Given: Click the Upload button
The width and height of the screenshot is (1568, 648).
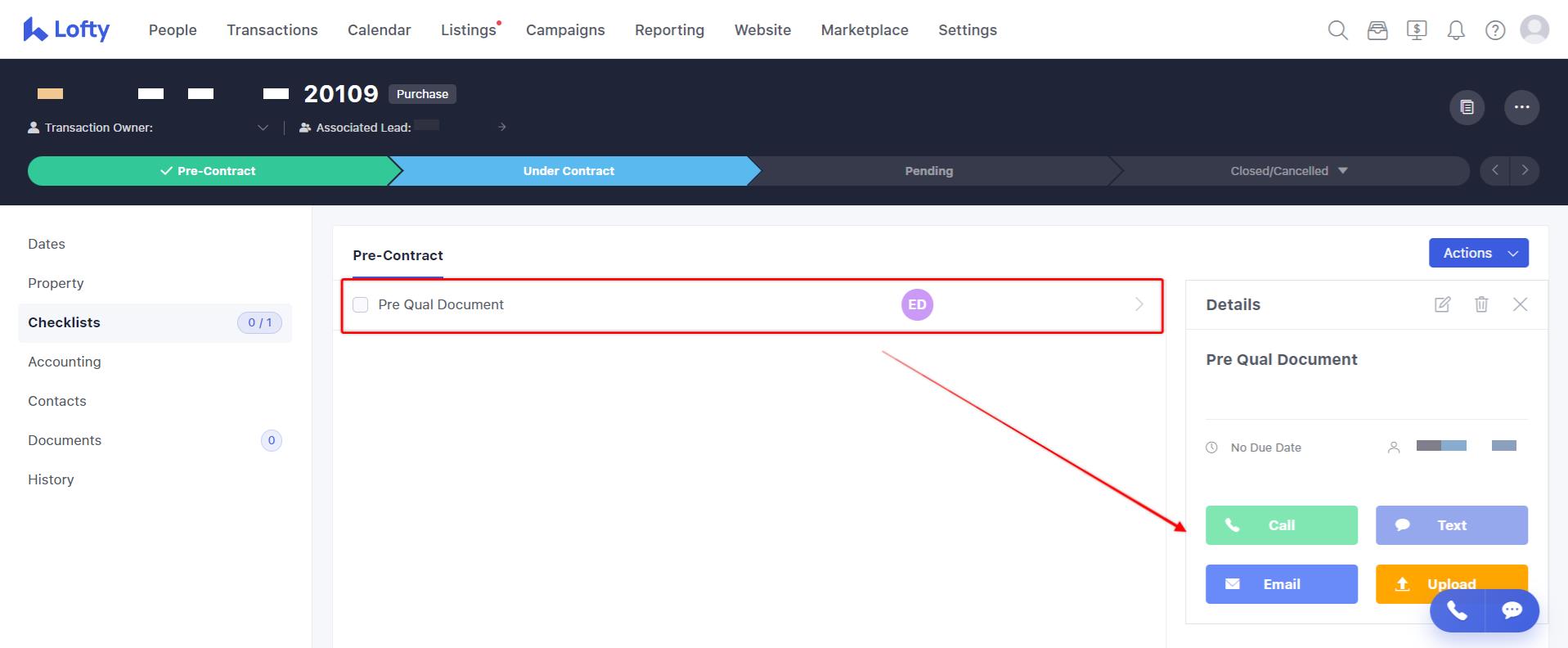Looking at the screenshot, I should click(1451, 584).
